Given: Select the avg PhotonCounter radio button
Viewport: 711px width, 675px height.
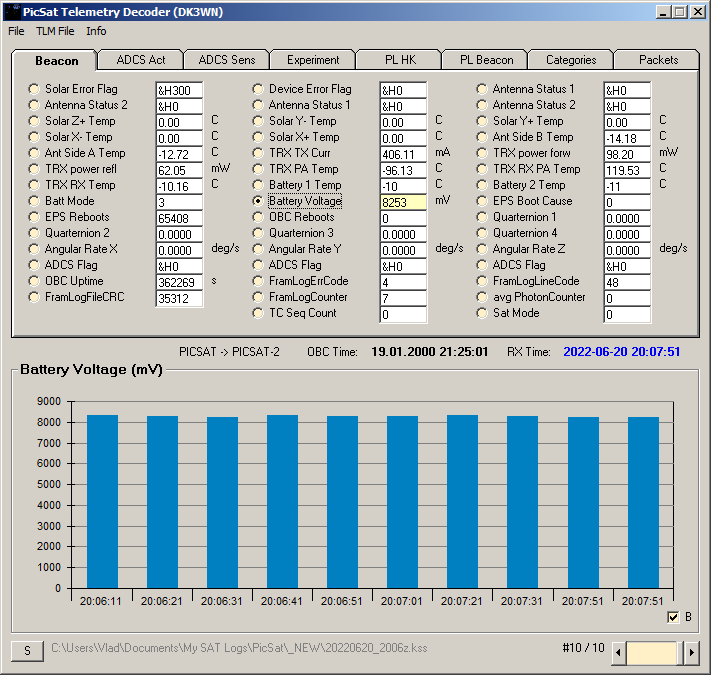Looking at the screenshot, I should pyautogui.click(x=482, y=297).
